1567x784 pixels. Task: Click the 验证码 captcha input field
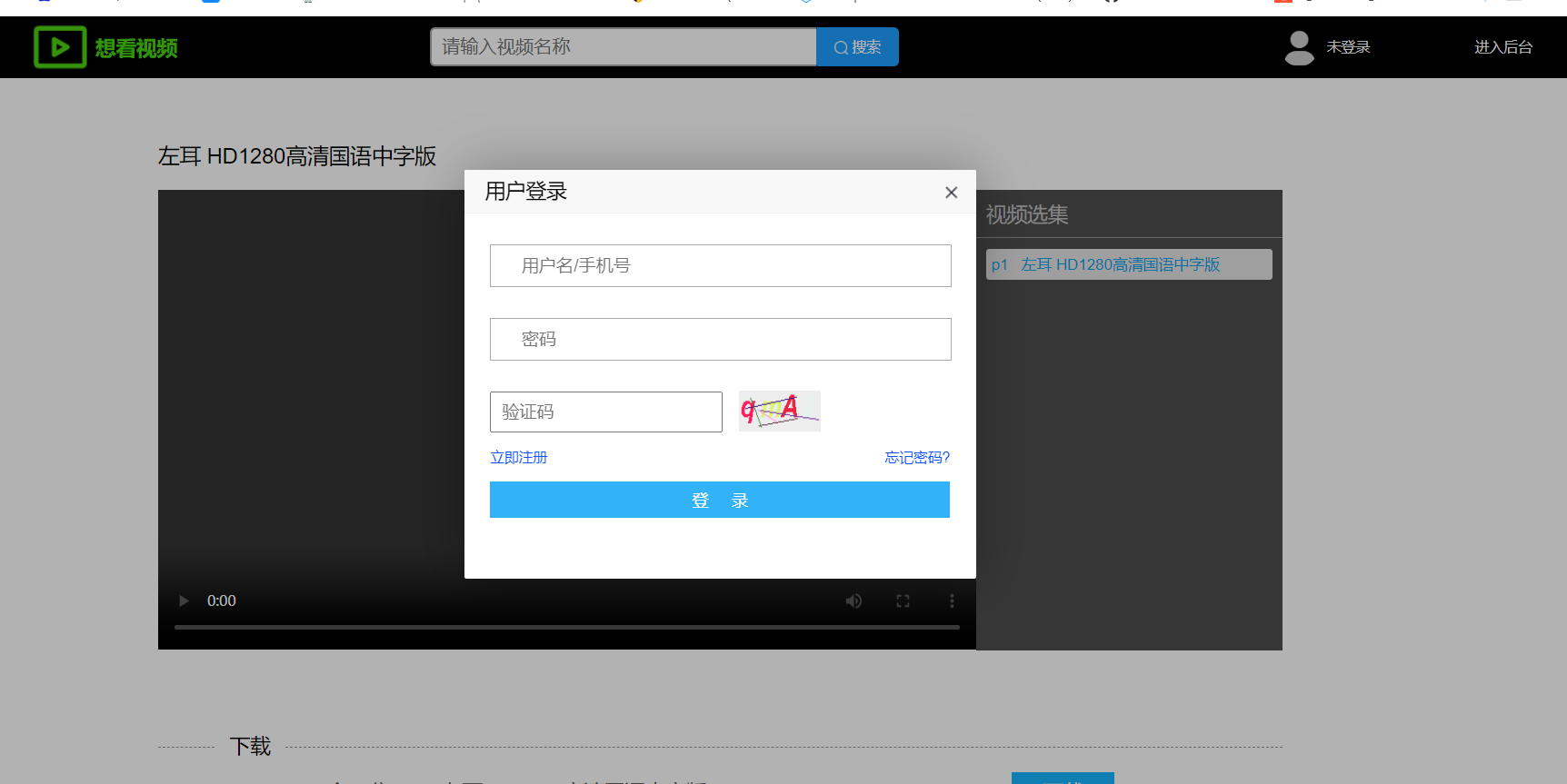click(x=606, y=412)
